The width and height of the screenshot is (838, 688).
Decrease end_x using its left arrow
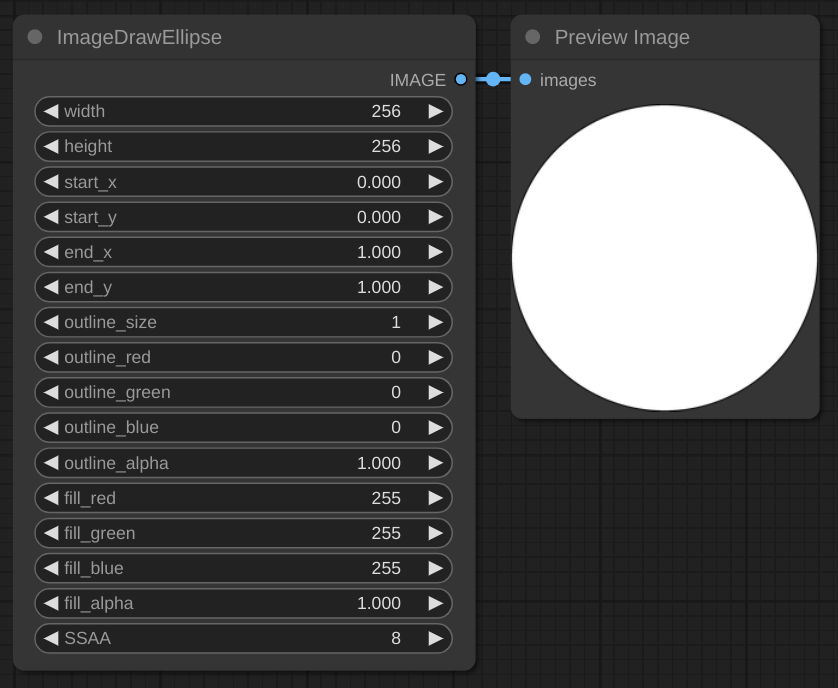[51, 252]
